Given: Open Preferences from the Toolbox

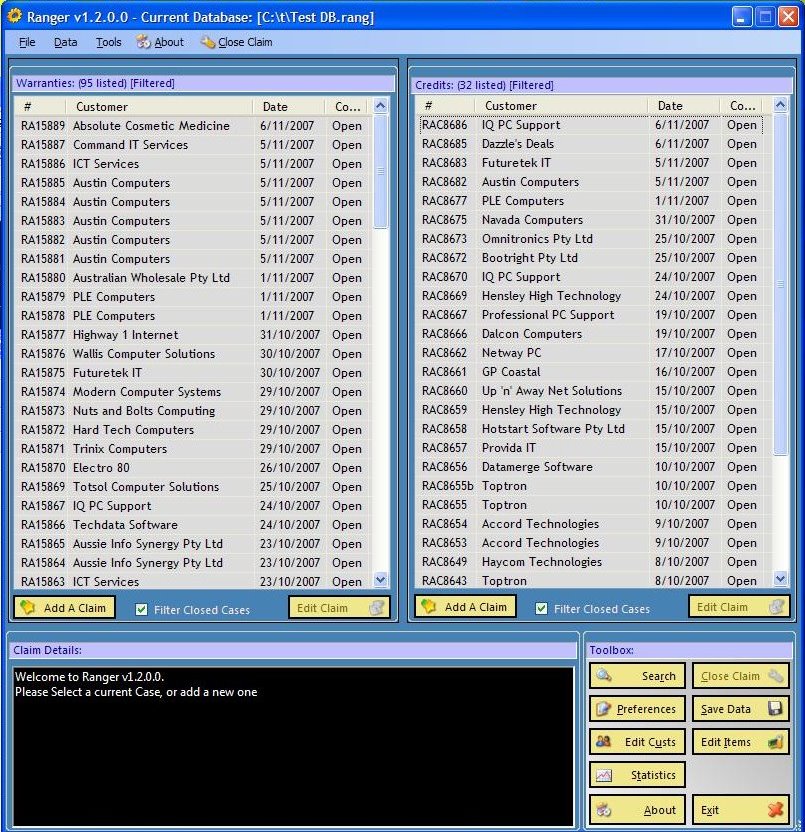Looking at the screenshot, I should [x=637, y=709].
